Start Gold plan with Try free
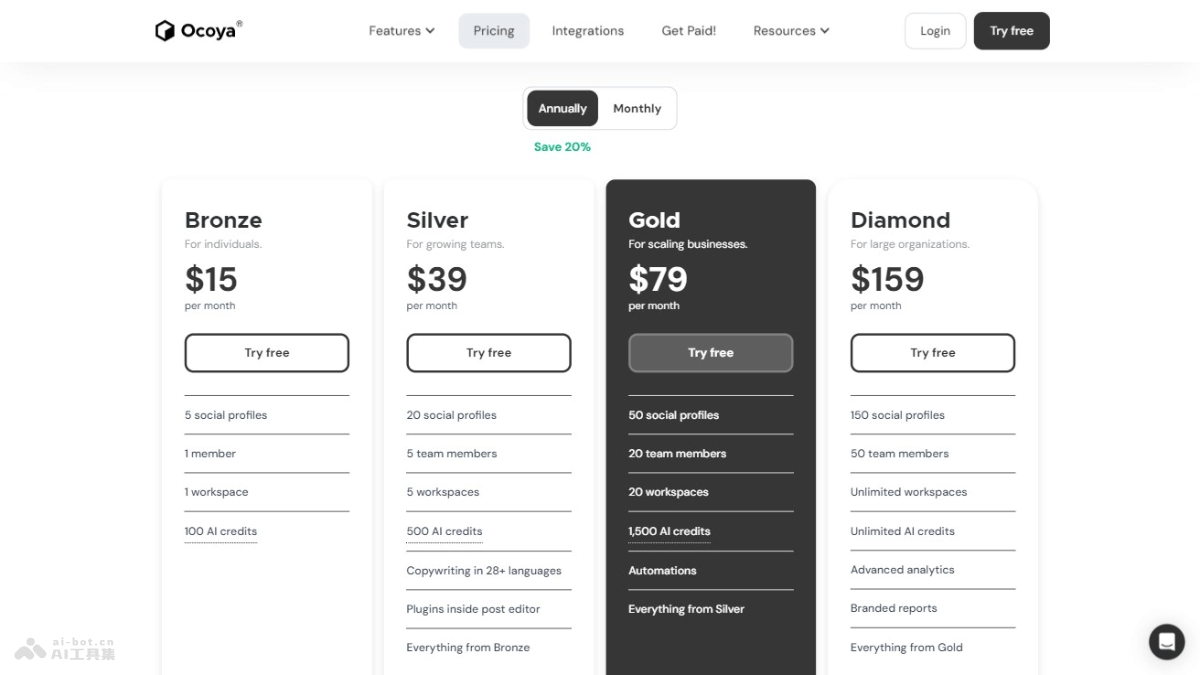 [711, 353]
